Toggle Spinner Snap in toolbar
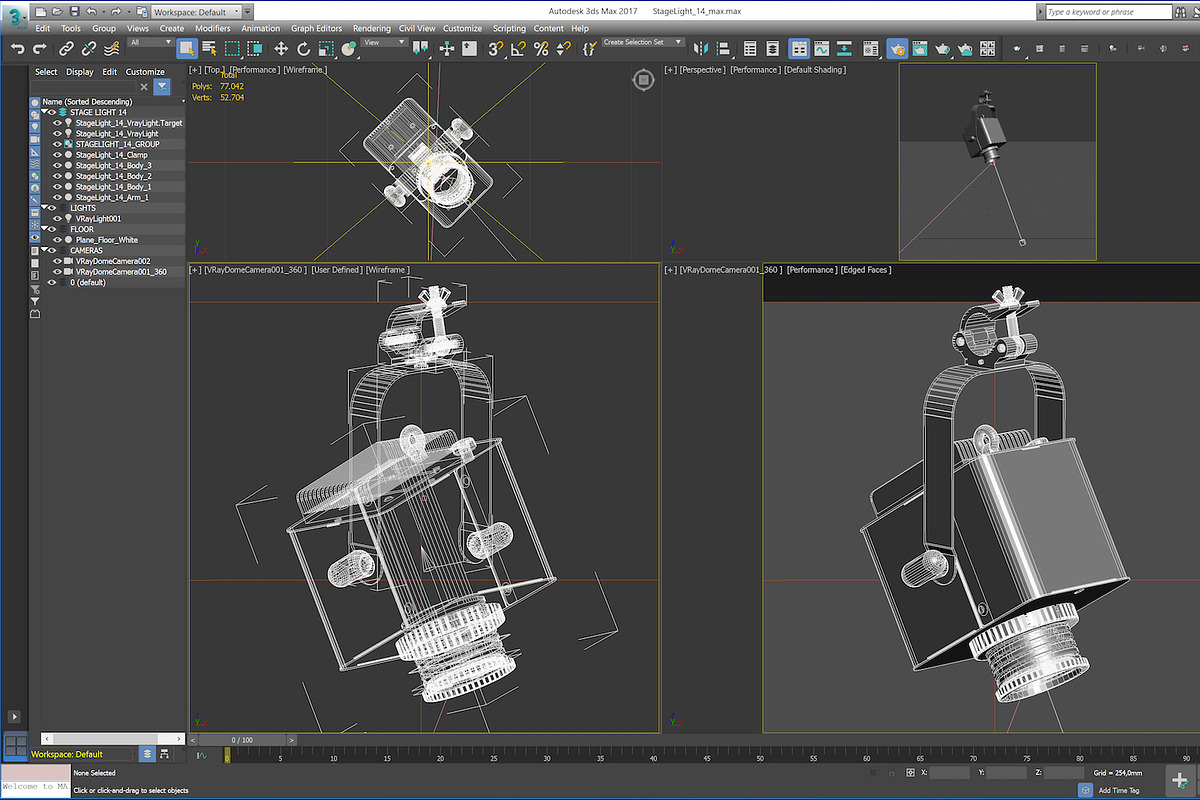Viewport: 1200px width, 800px height. (x=563, y=48)
